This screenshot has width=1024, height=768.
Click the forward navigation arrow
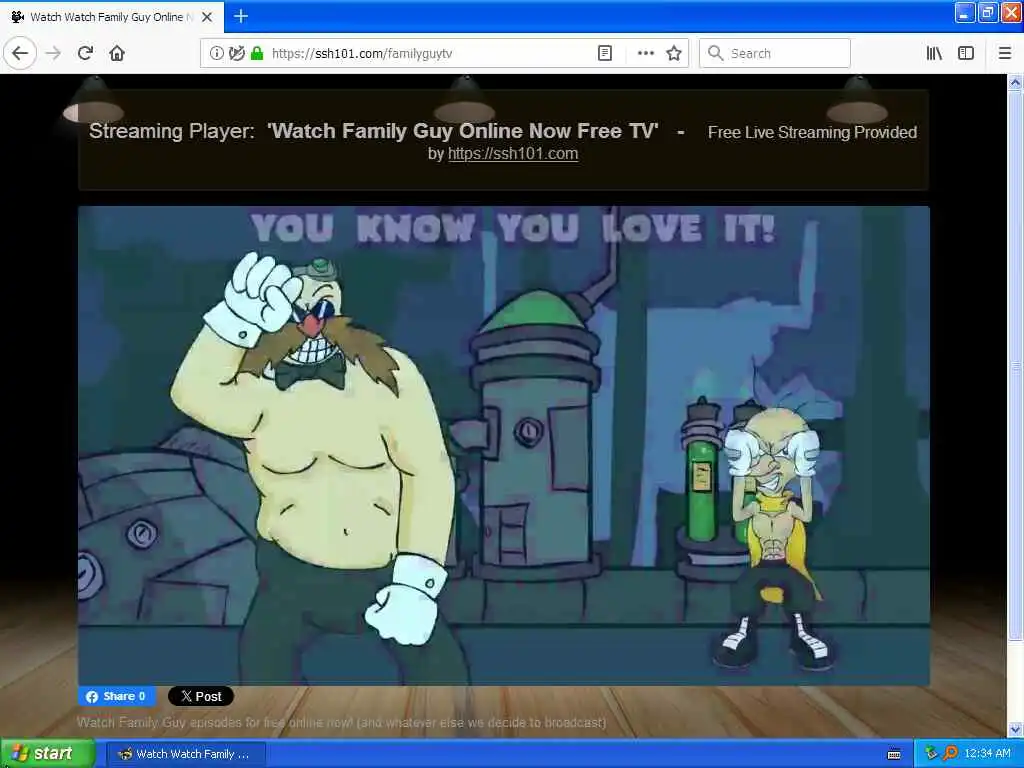(x=54, y=54)
